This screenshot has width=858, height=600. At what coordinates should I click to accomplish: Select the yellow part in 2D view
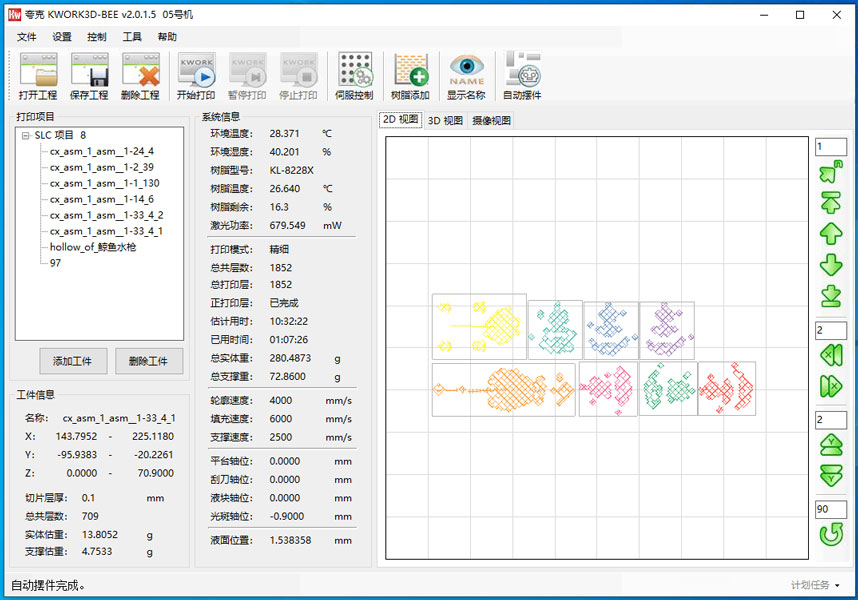click(x=479, y=327)
